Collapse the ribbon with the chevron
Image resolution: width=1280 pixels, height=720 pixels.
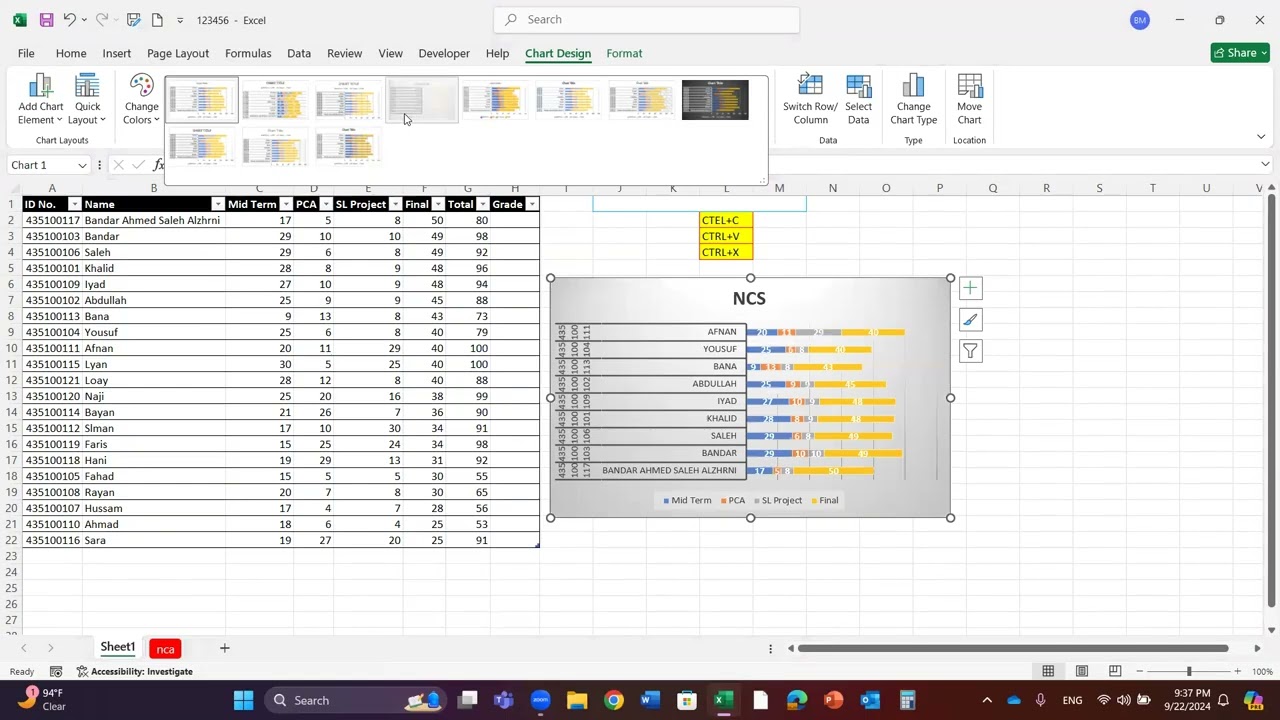(x=1261, y=137)
